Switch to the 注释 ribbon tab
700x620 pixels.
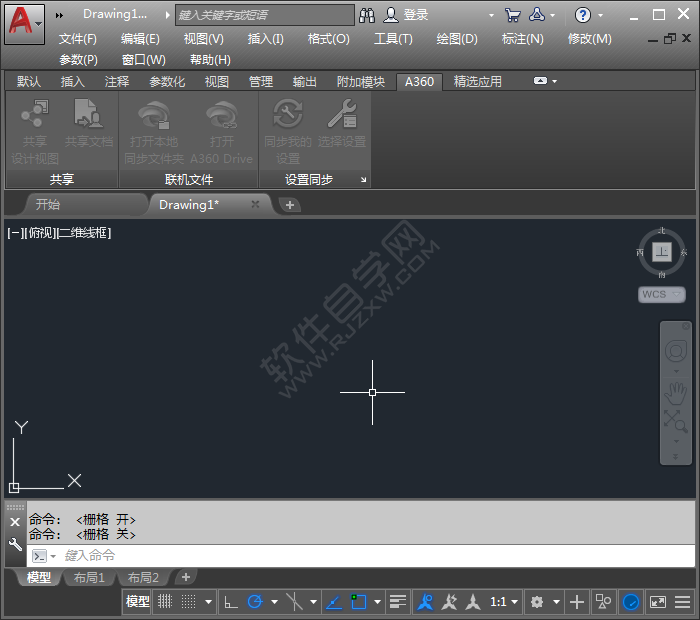[x=117, y=82]
